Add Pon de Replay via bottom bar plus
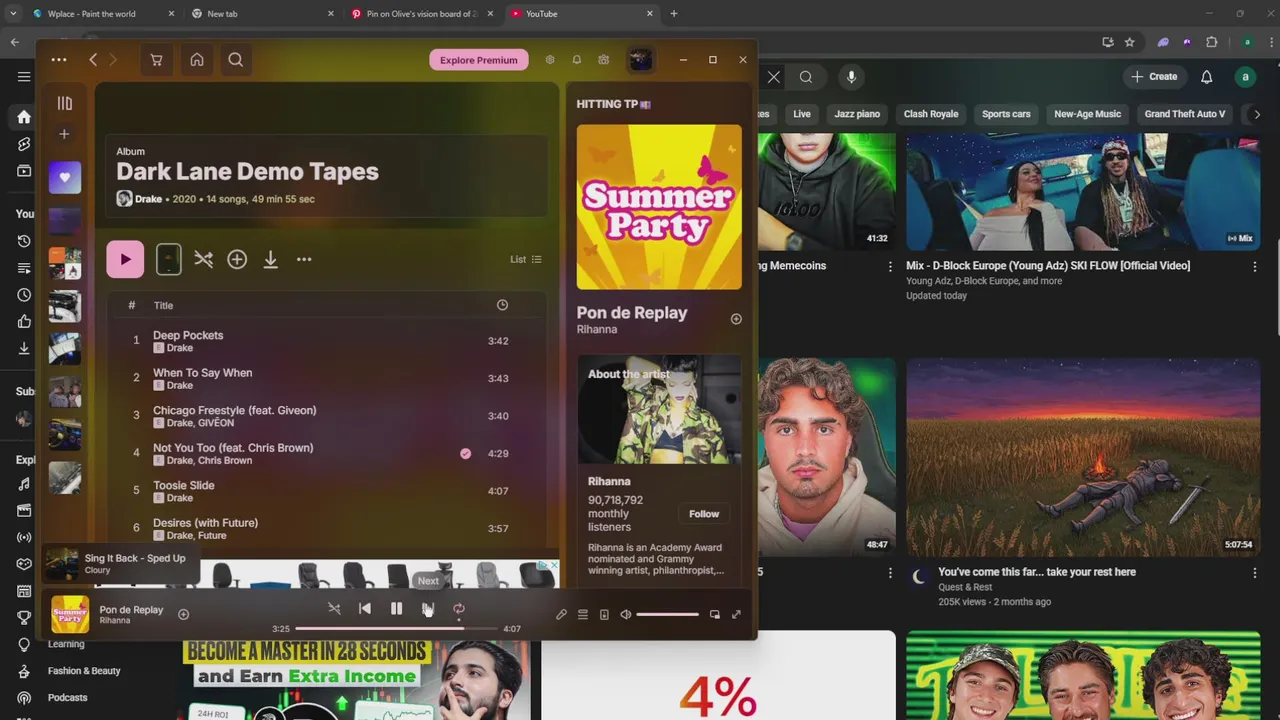Screen dimensions: 1280x720 (x=183, y=614)
